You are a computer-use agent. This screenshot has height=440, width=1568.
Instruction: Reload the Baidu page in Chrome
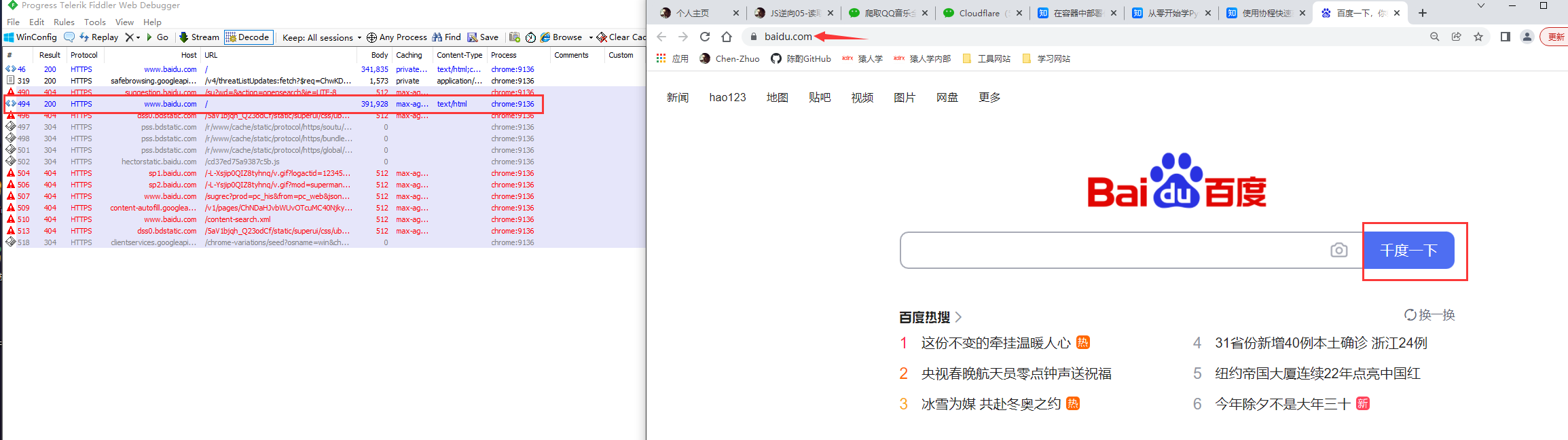click(705, 37)
